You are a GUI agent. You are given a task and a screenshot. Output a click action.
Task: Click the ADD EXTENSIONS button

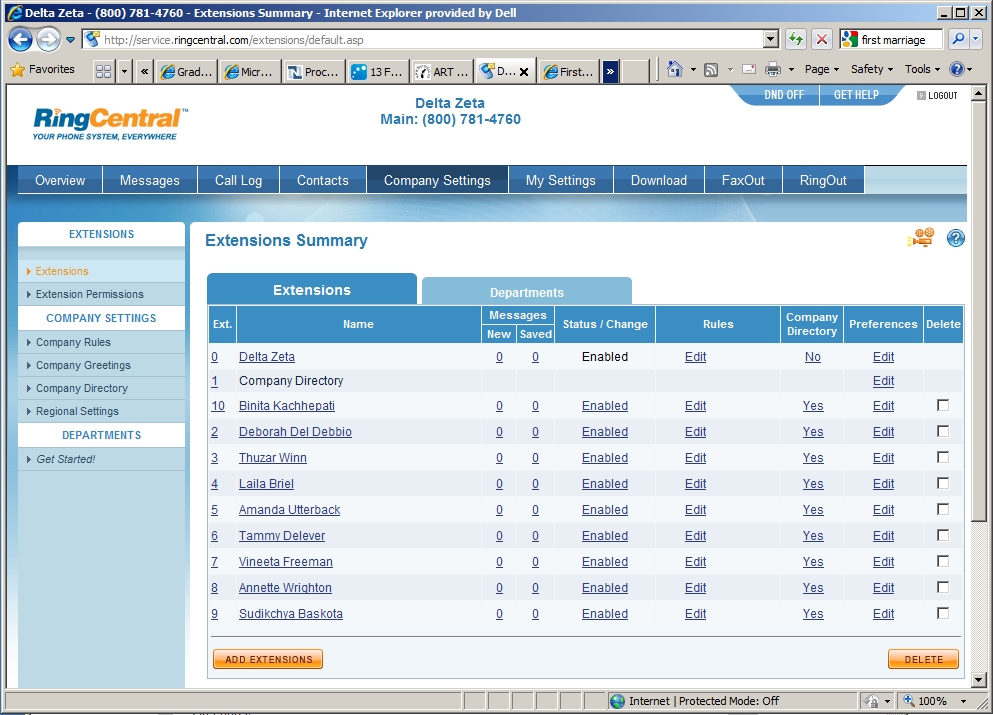pyautogui.click(x=269, y=659)
